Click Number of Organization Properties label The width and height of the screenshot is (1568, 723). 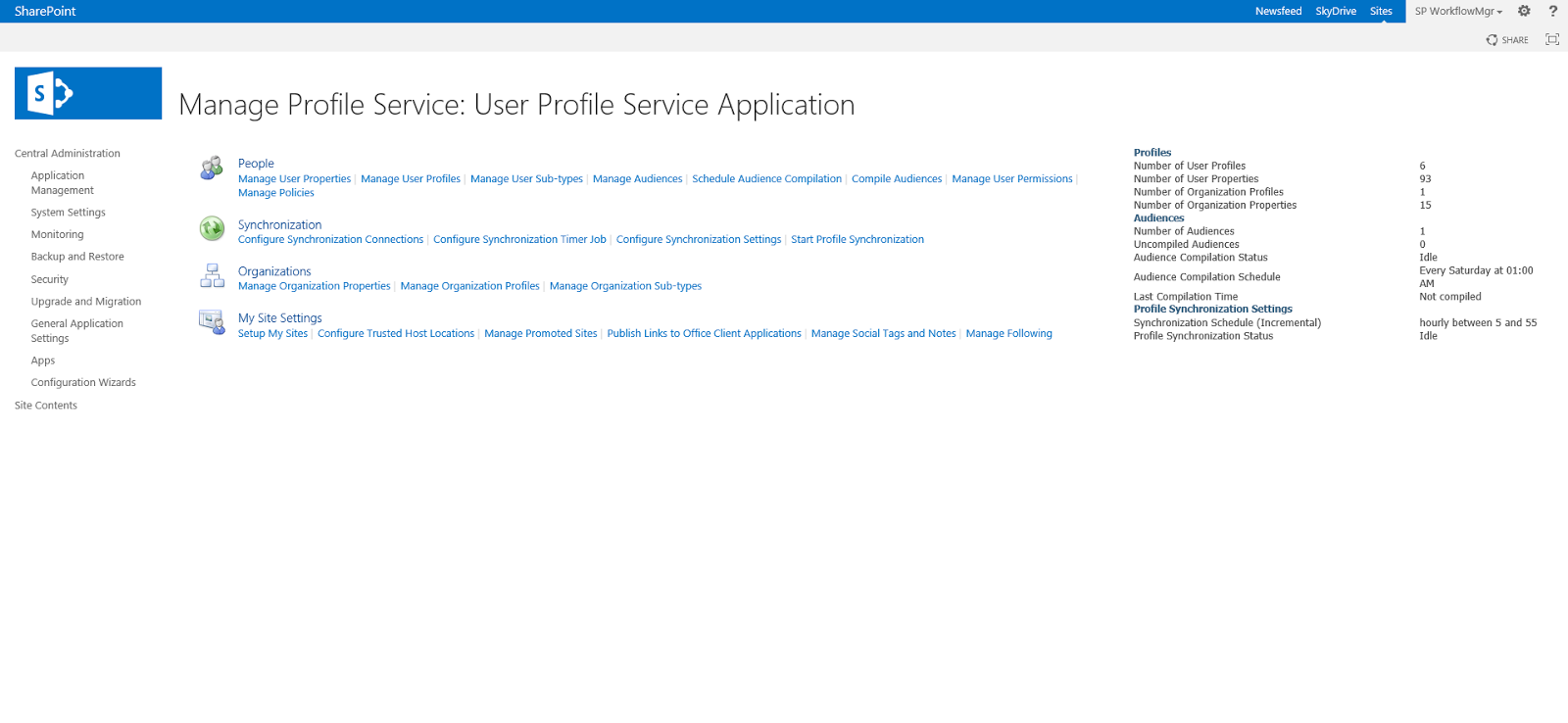point(1215,206)
